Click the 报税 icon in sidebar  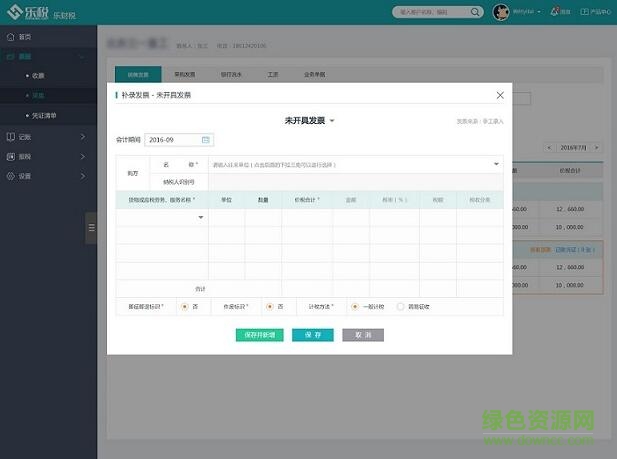coord(11,156)
